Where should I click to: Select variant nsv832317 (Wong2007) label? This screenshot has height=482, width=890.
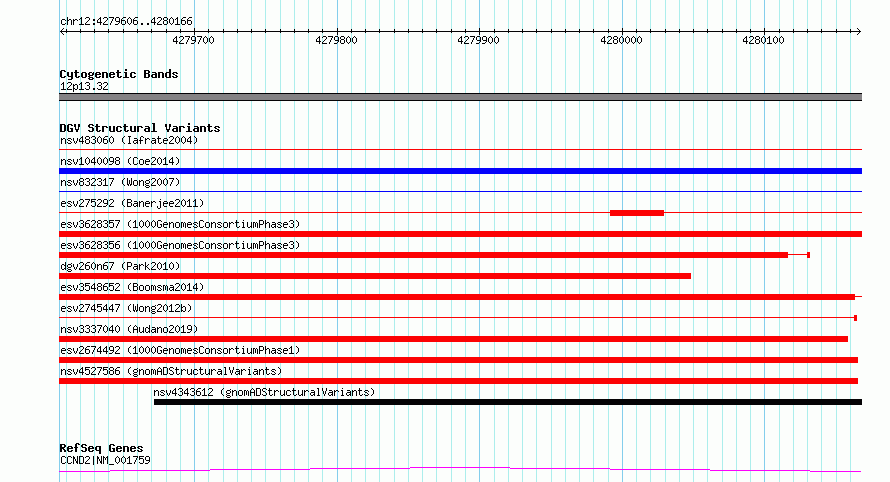(x=120, y=182)
